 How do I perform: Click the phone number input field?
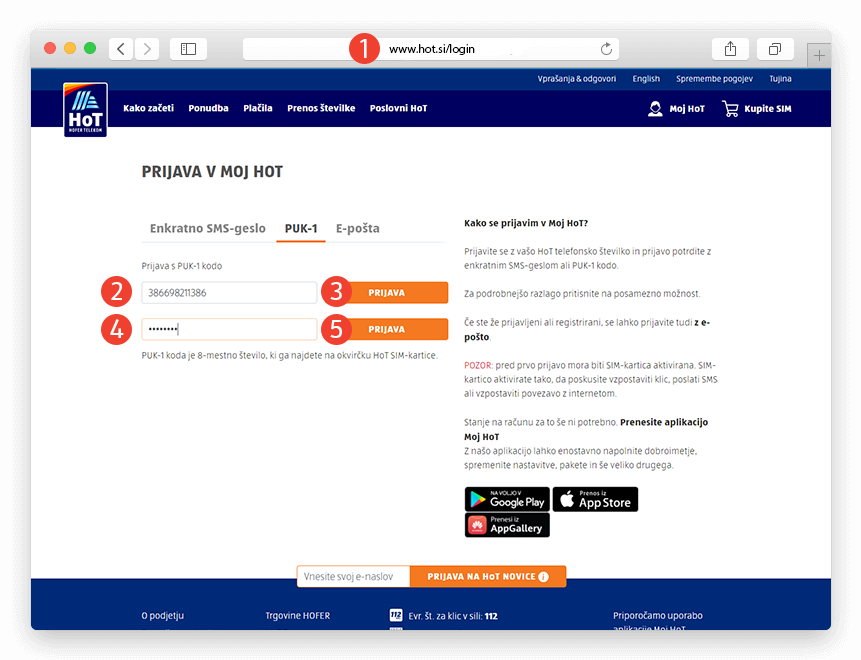click(x=229, y=293)
